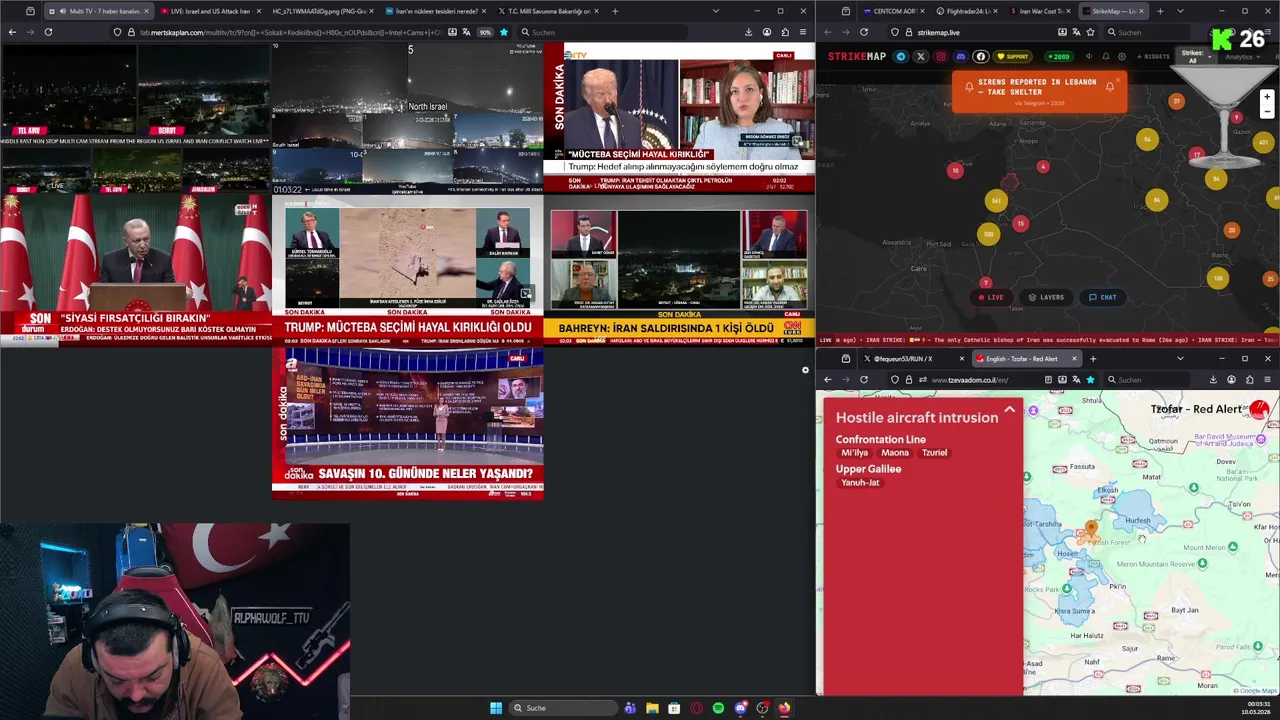
Task: Open the CHAT panel on StrikeMap
Action: [1102, 297]
